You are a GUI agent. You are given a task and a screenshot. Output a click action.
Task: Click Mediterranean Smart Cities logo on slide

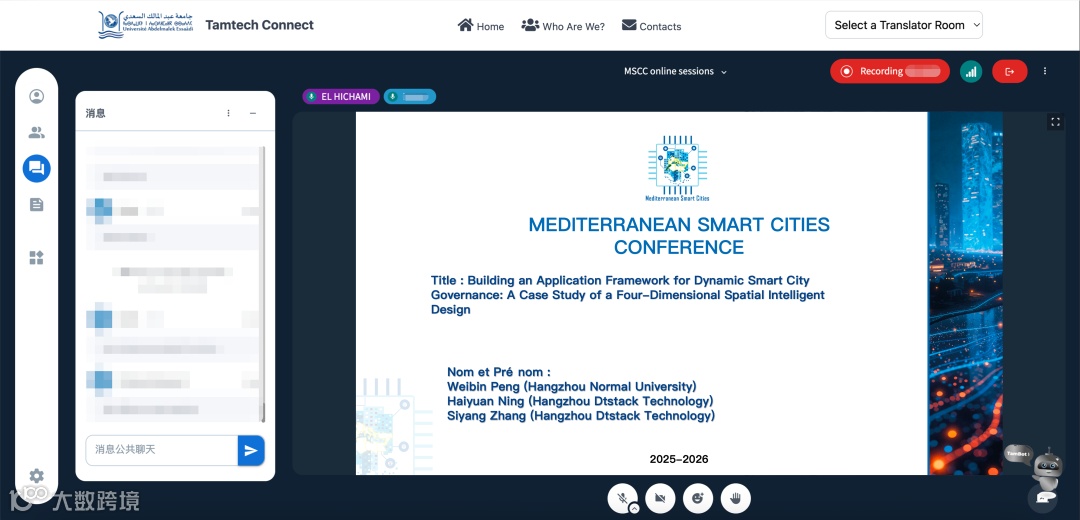coord(677,169)
